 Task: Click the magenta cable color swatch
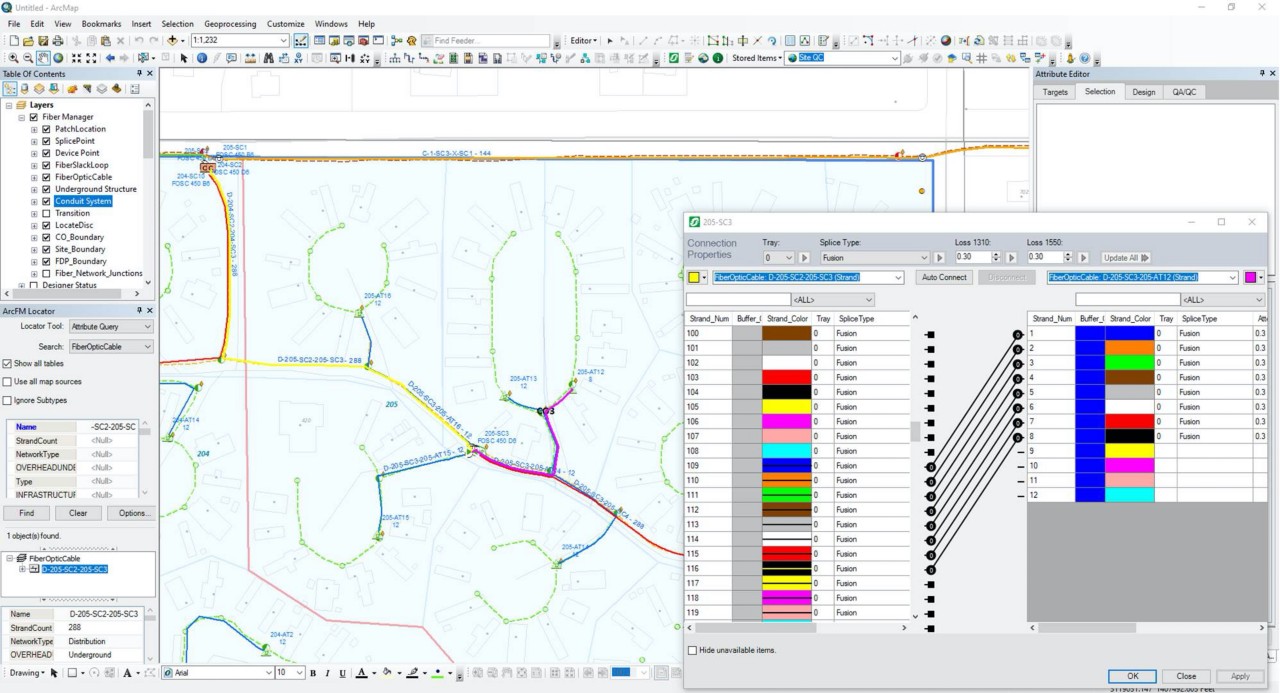click(1250, 277)
